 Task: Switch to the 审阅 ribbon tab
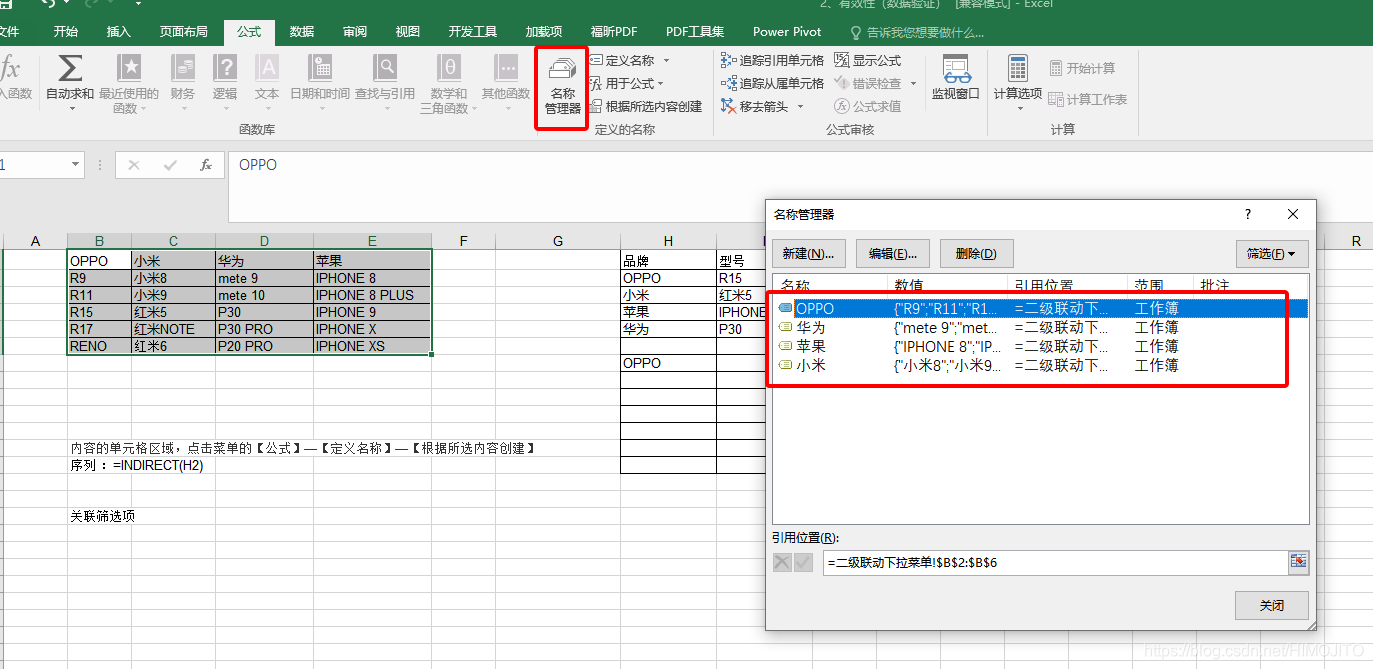click(x=354, y=32)
